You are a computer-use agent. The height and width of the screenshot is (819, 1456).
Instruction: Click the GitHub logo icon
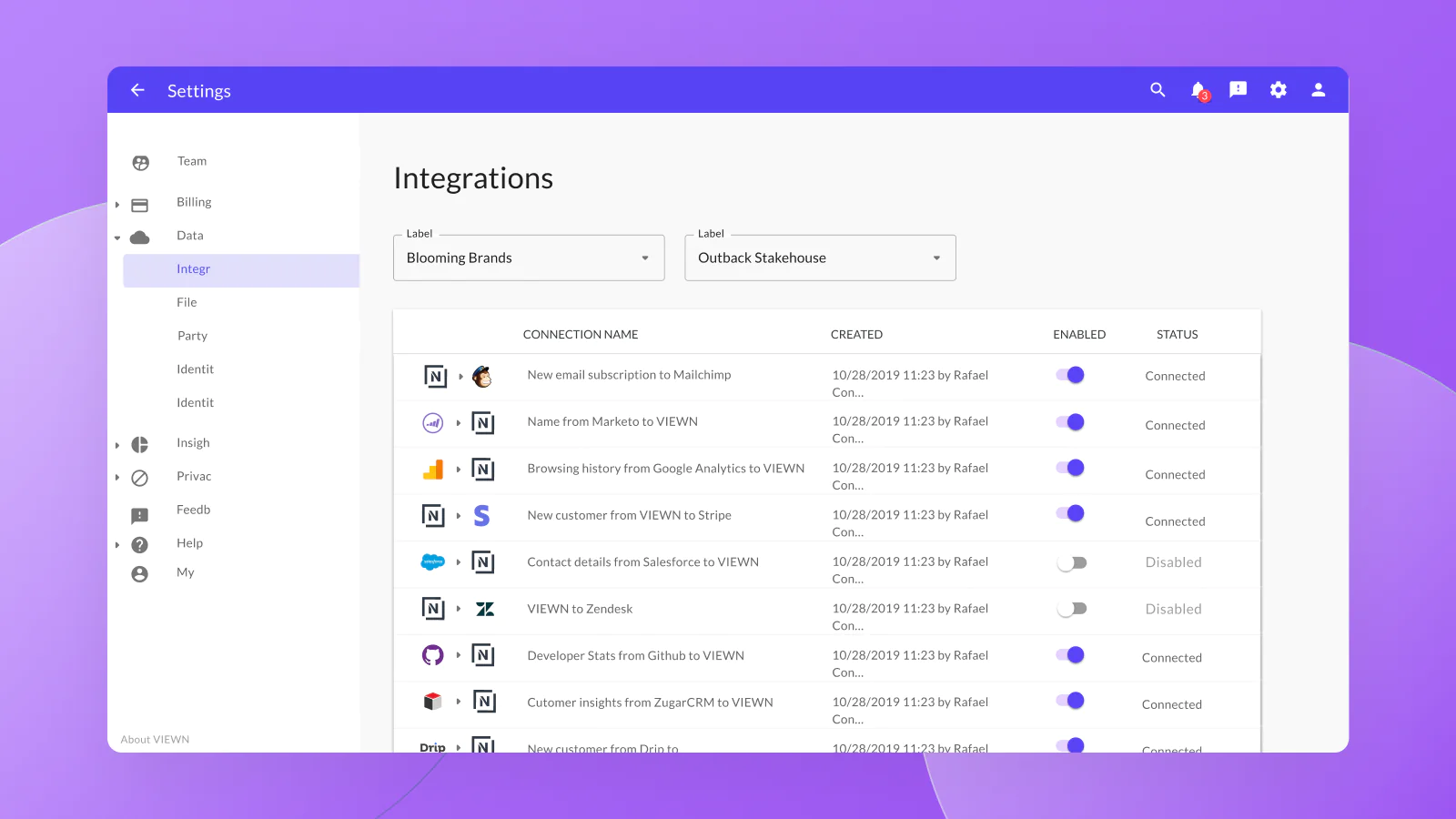pos(433,655)
